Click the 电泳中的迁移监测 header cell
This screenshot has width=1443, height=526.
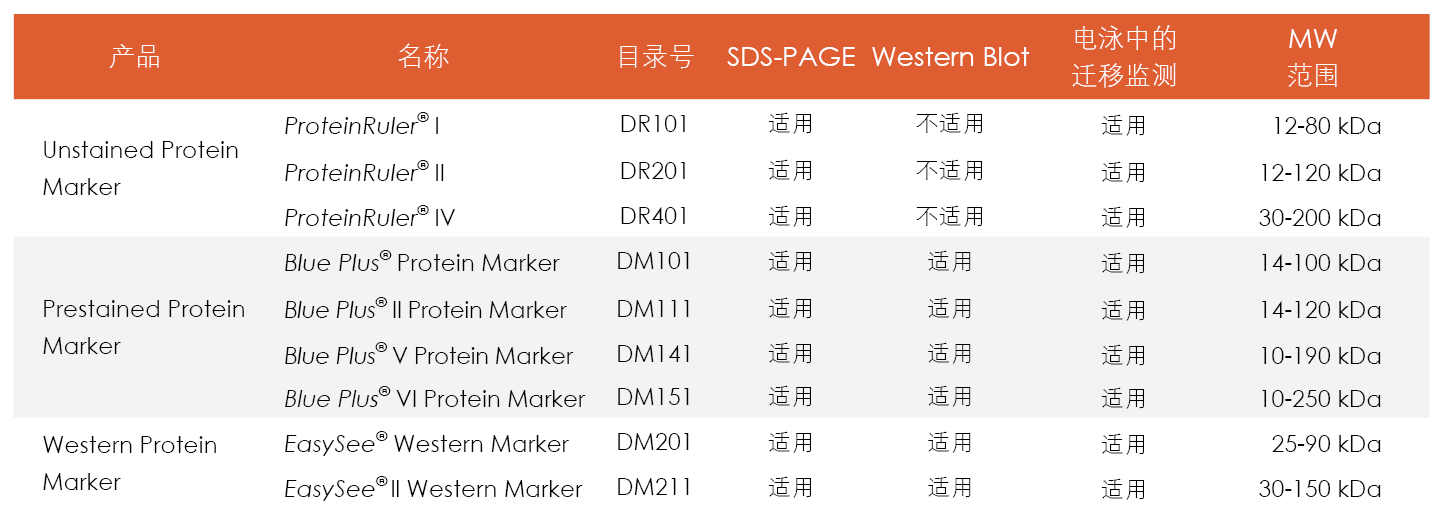tap(1124, 57)
